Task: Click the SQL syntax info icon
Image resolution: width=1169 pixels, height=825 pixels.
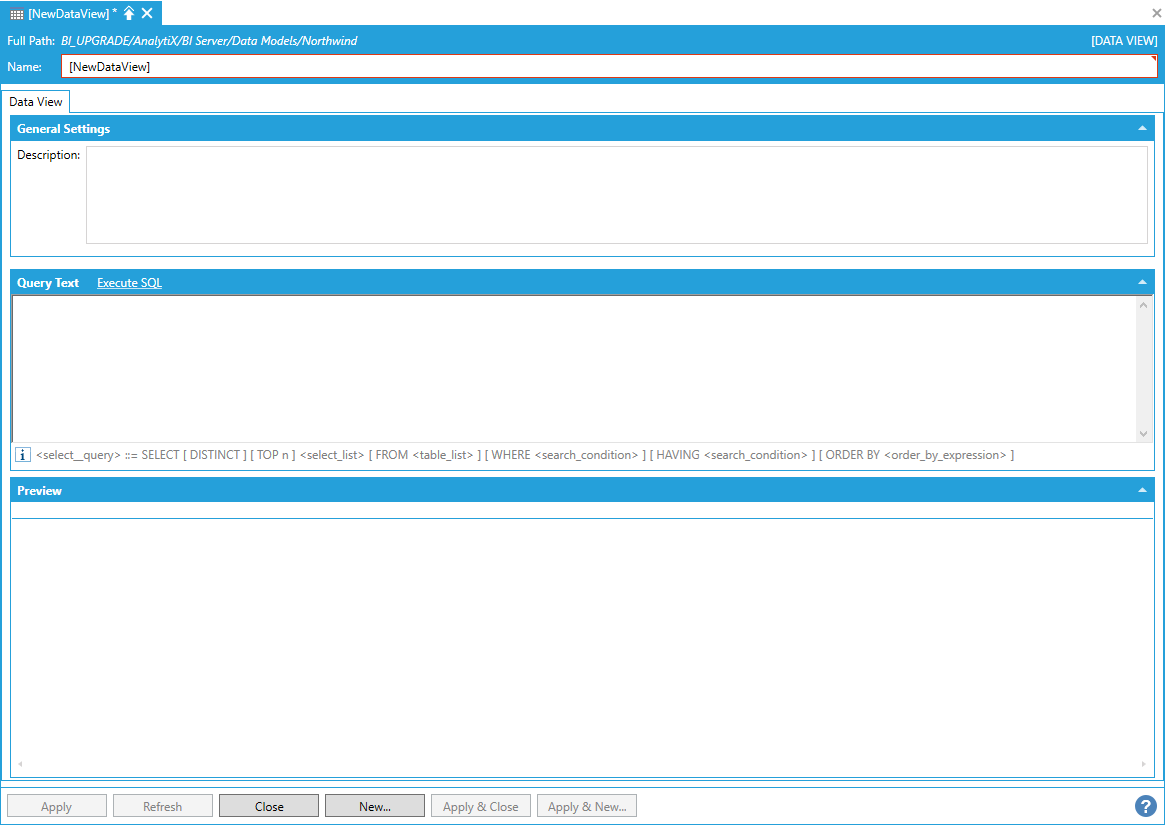Action: click(x=23, y=455)
